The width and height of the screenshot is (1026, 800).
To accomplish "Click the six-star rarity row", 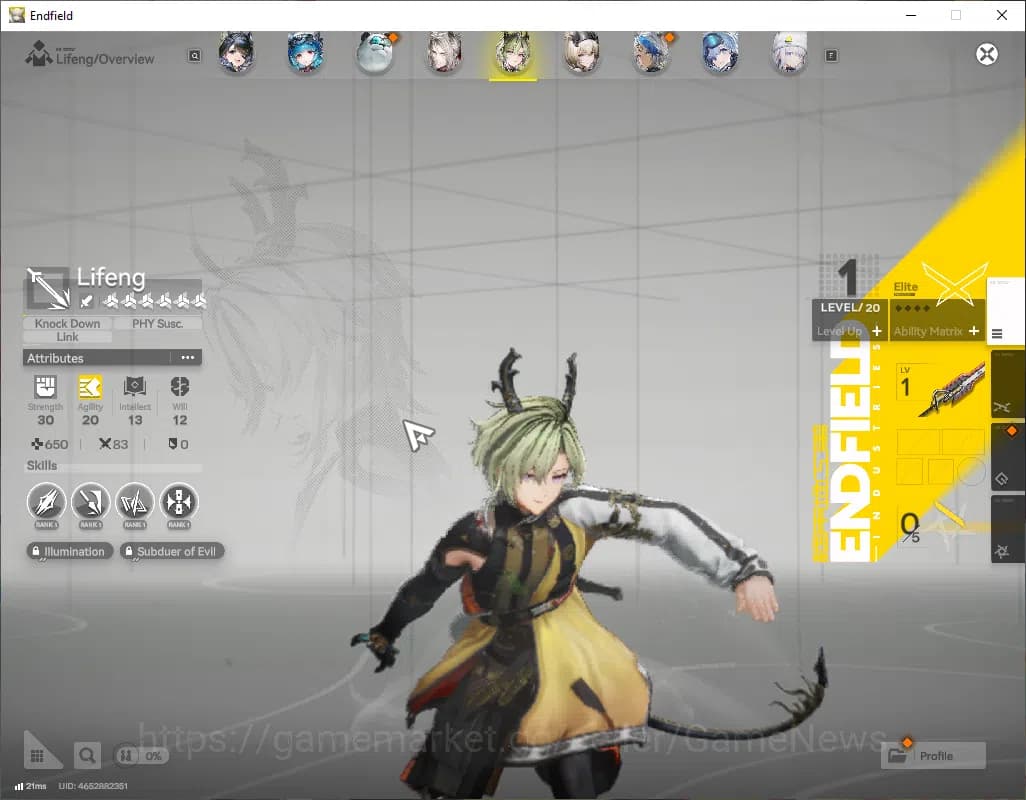I will coord(154,301).
